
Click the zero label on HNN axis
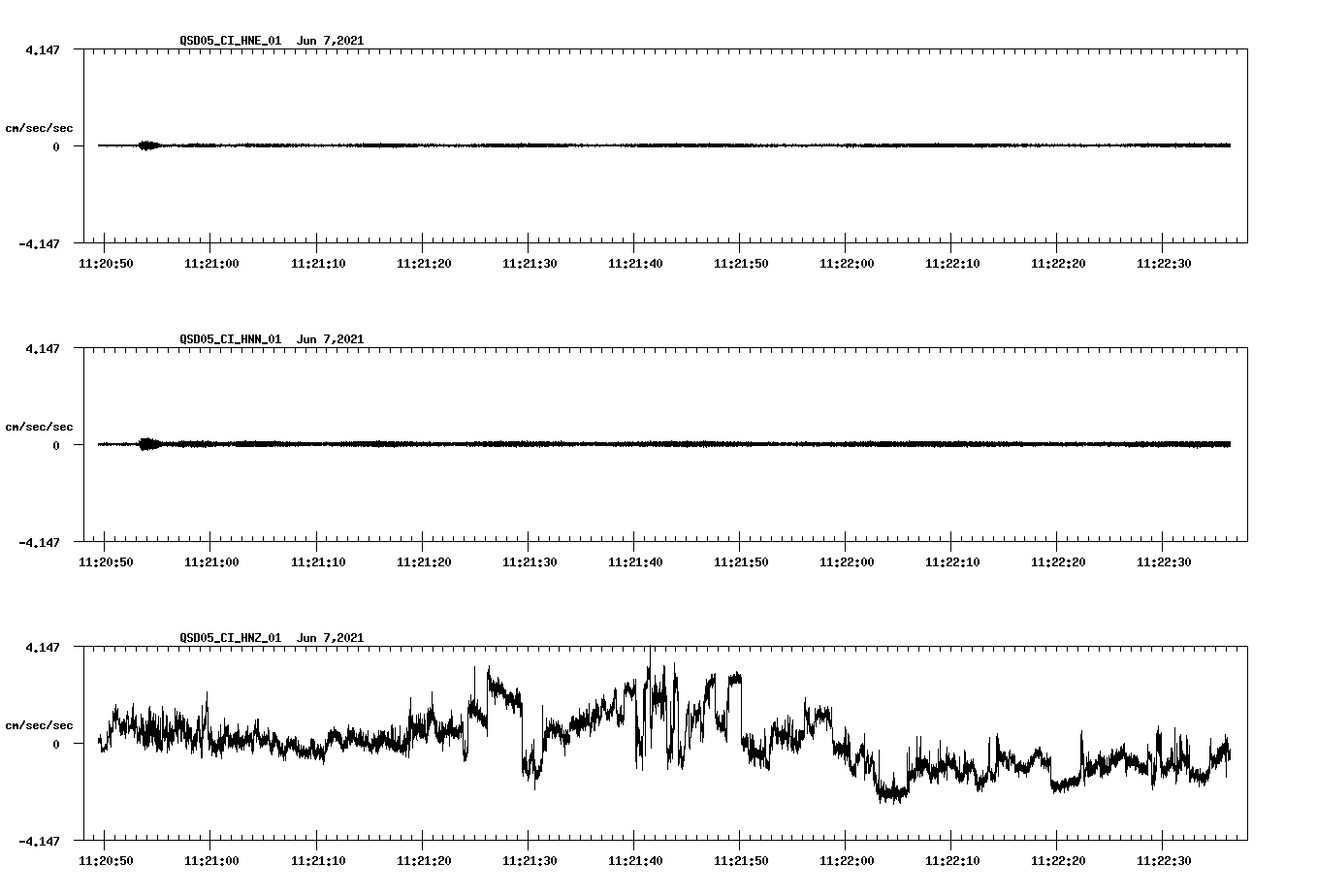(x=56, y=446)
